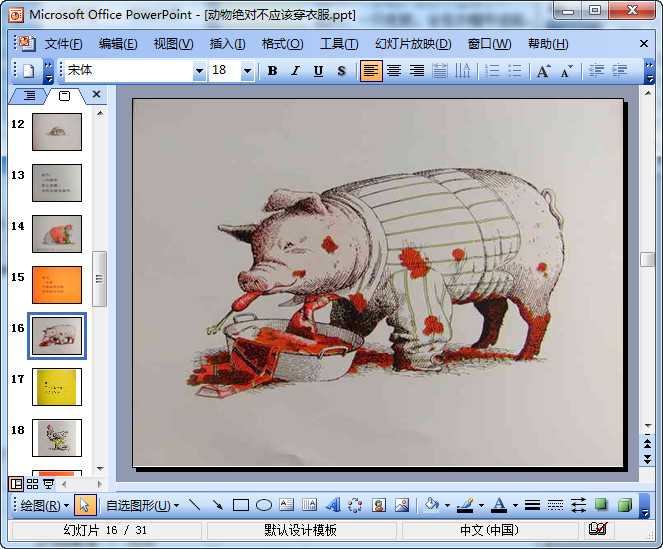The width and height of the screenshot is (663, 549).
Task: Open the 帮助(H) menu
Action: [x=548, y=44]
